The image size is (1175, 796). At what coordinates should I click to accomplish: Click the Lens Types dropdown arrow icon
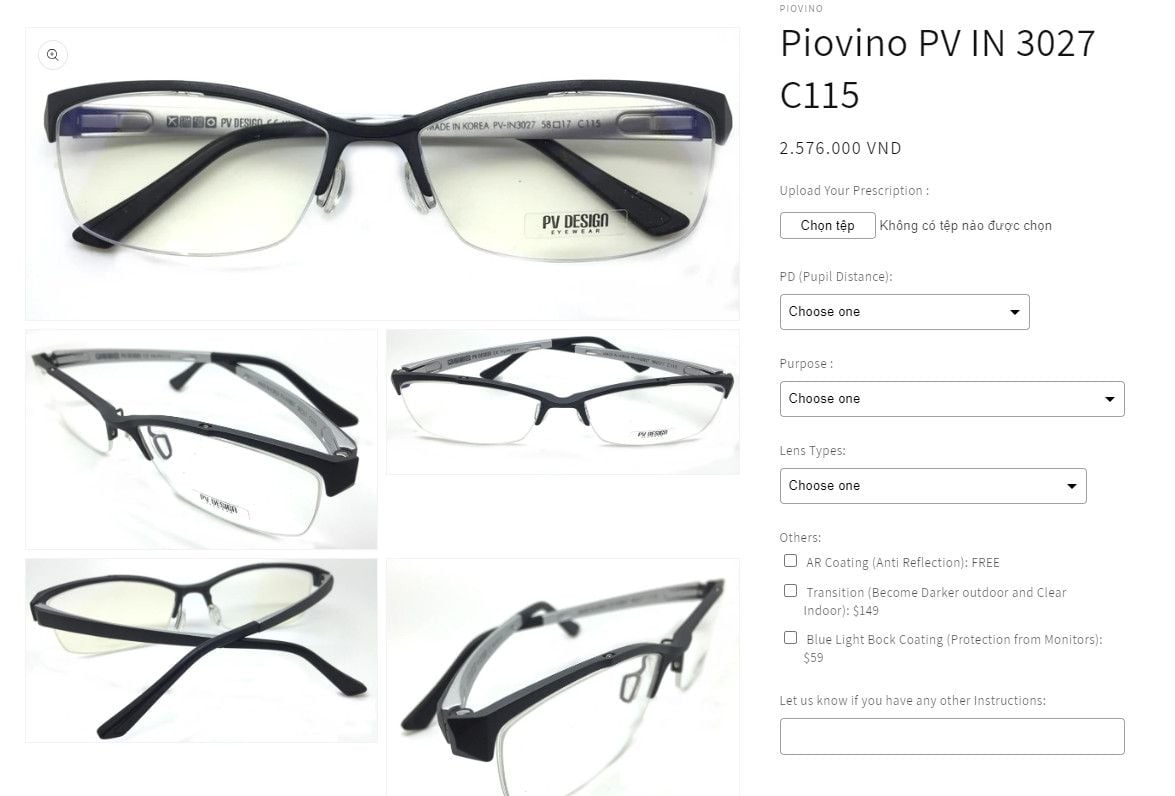(x=1072, y=486)
